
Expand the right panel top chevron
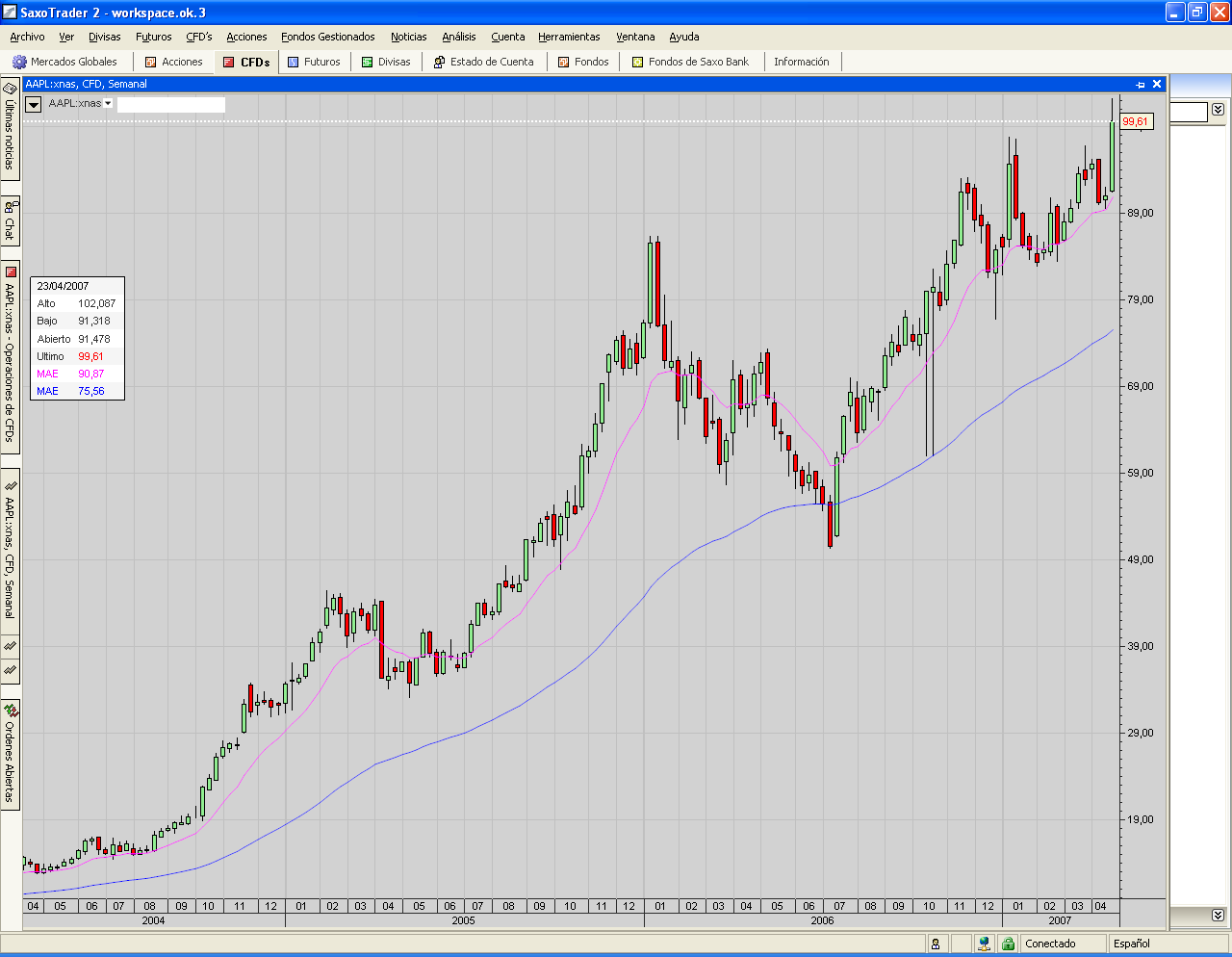coord(1218,110)
